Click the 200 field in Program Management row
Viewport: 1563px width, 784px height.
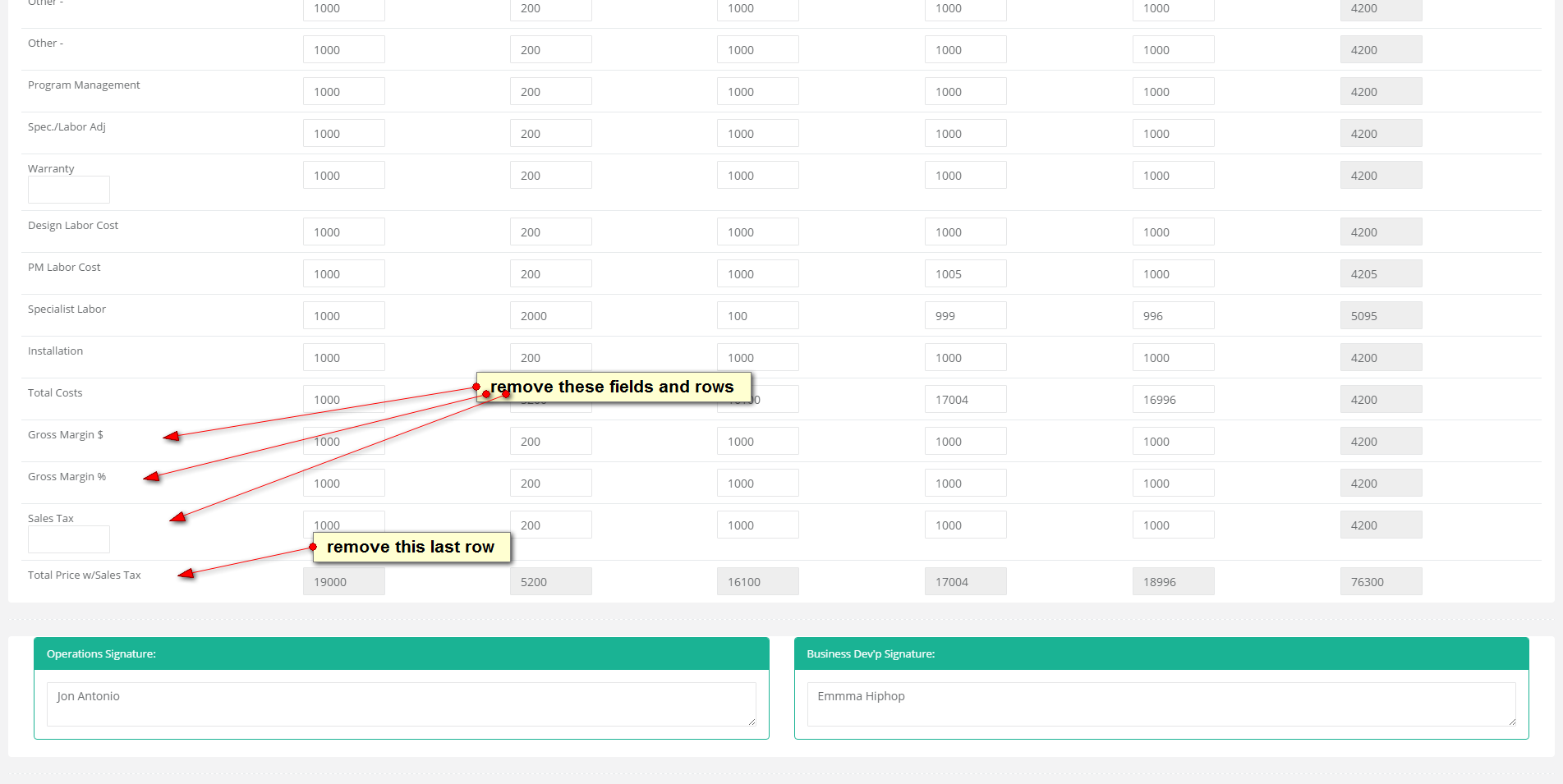[x=551, y=91]
